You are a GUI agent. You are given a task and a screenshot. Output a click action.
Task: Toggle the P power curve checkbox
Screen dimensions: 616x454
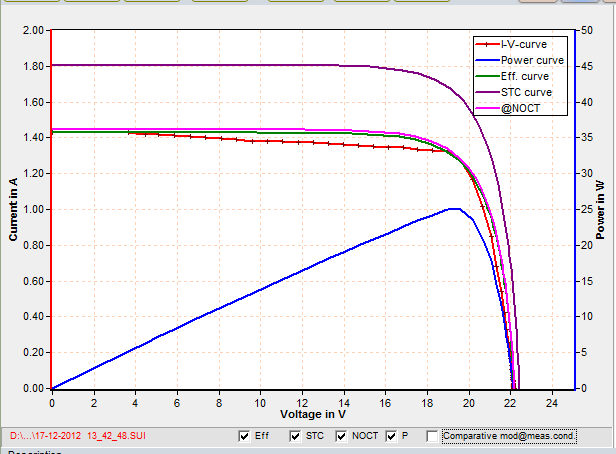[392, 436]
